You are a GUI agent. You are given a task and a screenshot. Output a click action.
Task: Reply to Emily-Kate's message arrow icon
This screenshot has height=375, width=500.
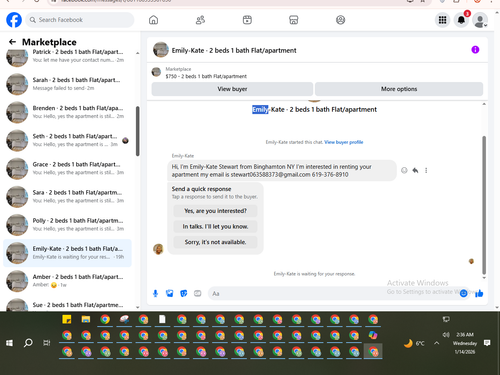point(415,170)
